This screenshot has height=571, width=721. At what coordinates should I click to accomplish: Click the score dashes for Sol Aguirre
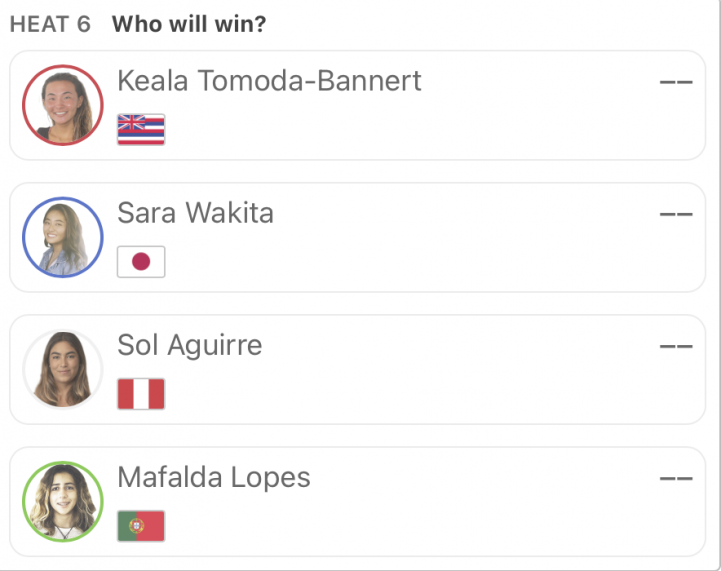676,346
